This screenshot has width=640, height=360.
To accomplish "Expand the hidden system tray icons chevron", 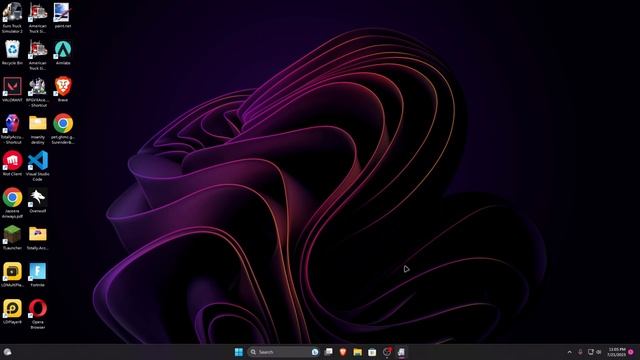I will 569,352.
